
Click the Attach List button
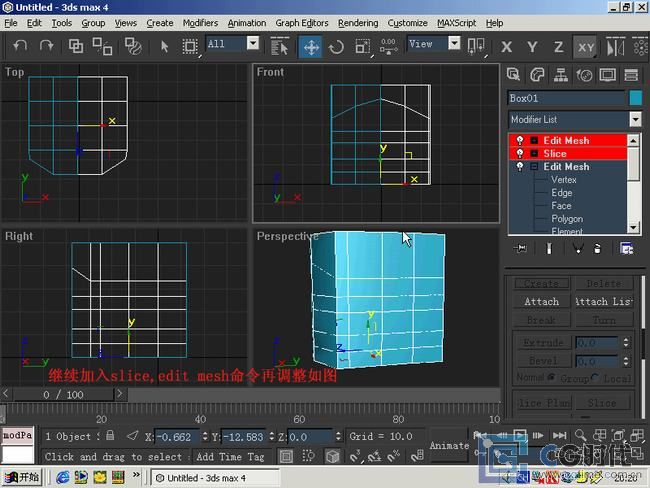[x=604, y=301]
